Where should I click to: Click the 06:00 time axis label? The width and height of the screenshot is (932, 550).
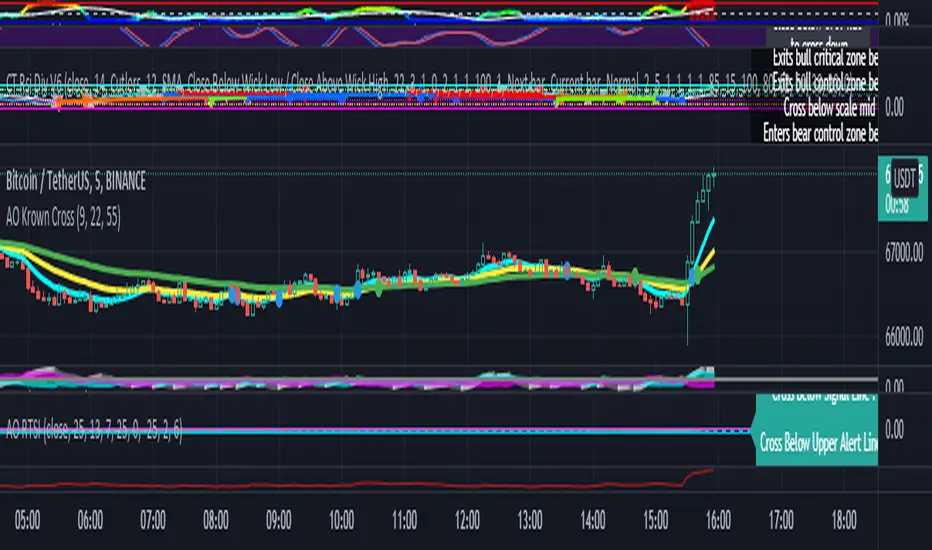(x=90, y=520)
